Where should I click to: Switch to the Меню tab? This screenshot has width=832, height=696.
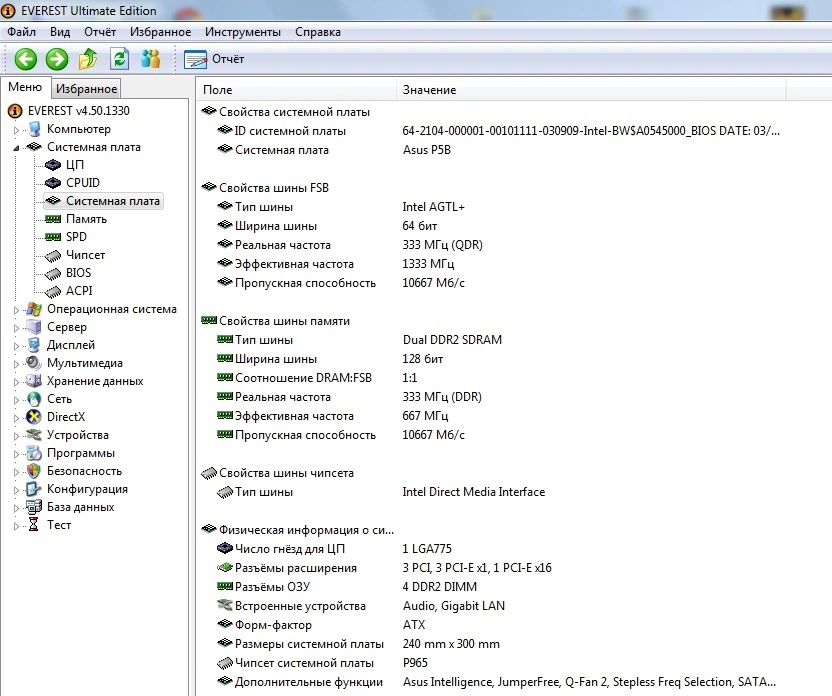click(25, 87)
